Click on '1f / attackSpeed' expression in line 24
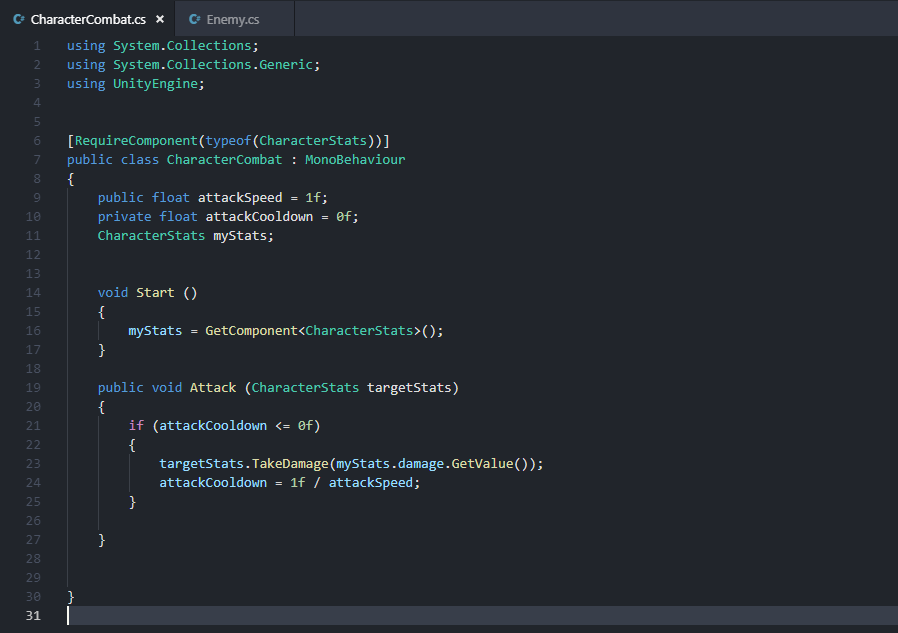The image size is (898, 633). (x=351, y=483)
